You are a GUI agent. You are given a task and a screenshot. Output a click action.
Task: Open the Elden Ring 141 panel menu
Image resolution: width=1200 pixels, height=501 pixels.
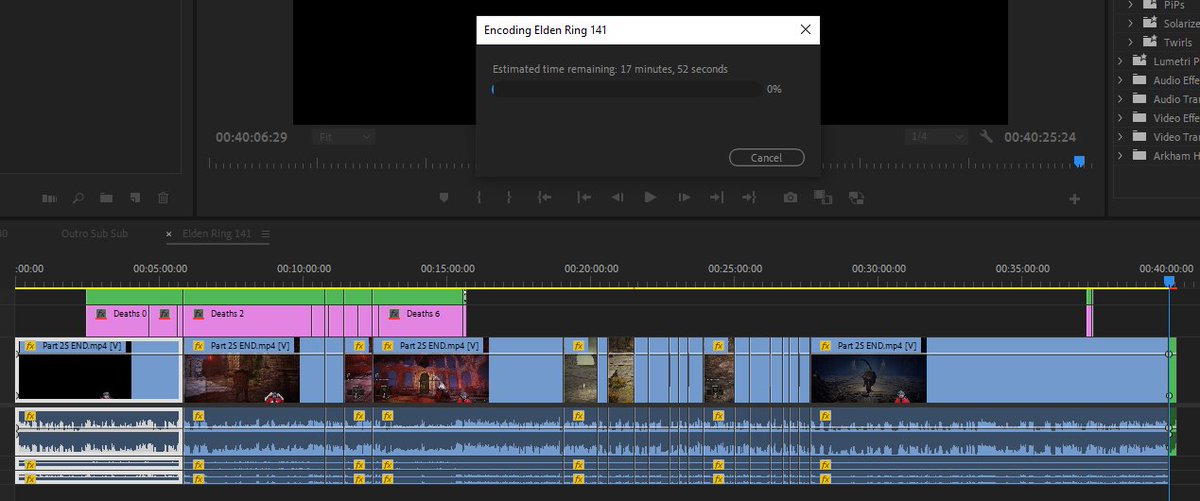[x=265, y=234]
